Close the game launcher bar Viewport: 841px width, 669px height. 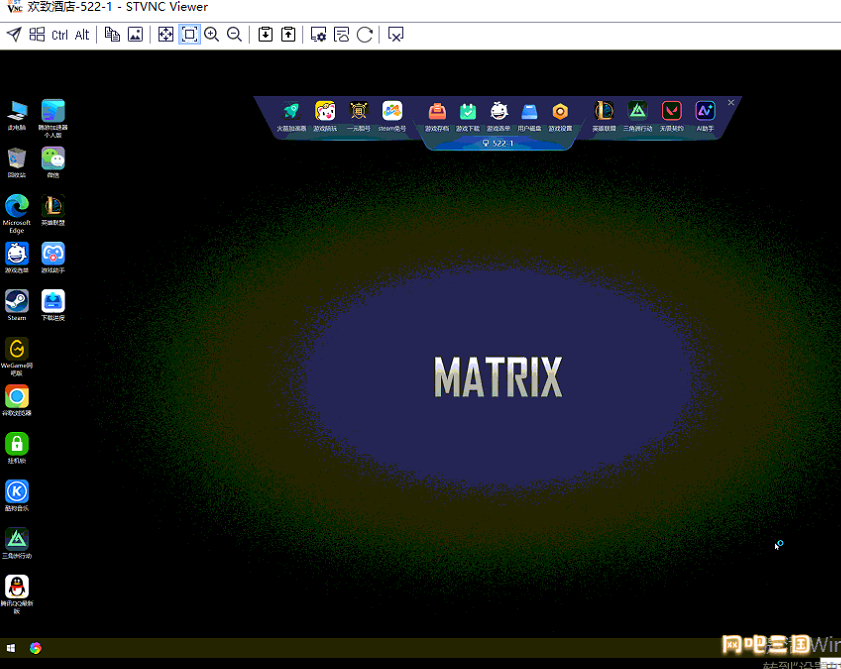[731, 102]
